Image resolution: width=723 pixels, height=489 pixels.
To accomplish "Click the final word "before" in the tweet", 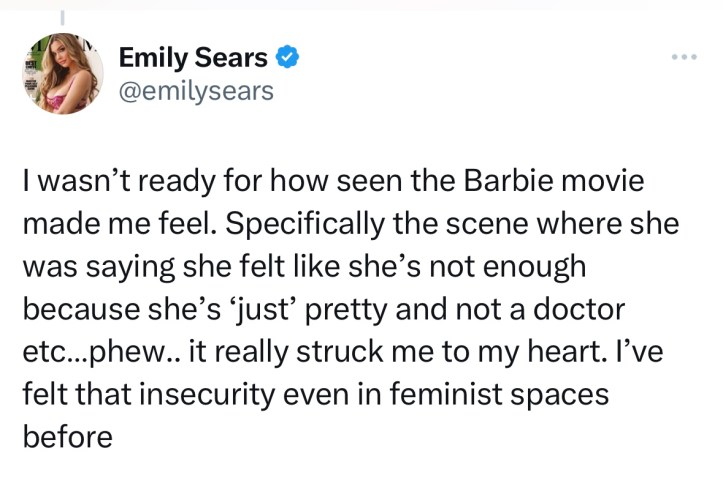I will pyautogui.click(x=67, y=438).
